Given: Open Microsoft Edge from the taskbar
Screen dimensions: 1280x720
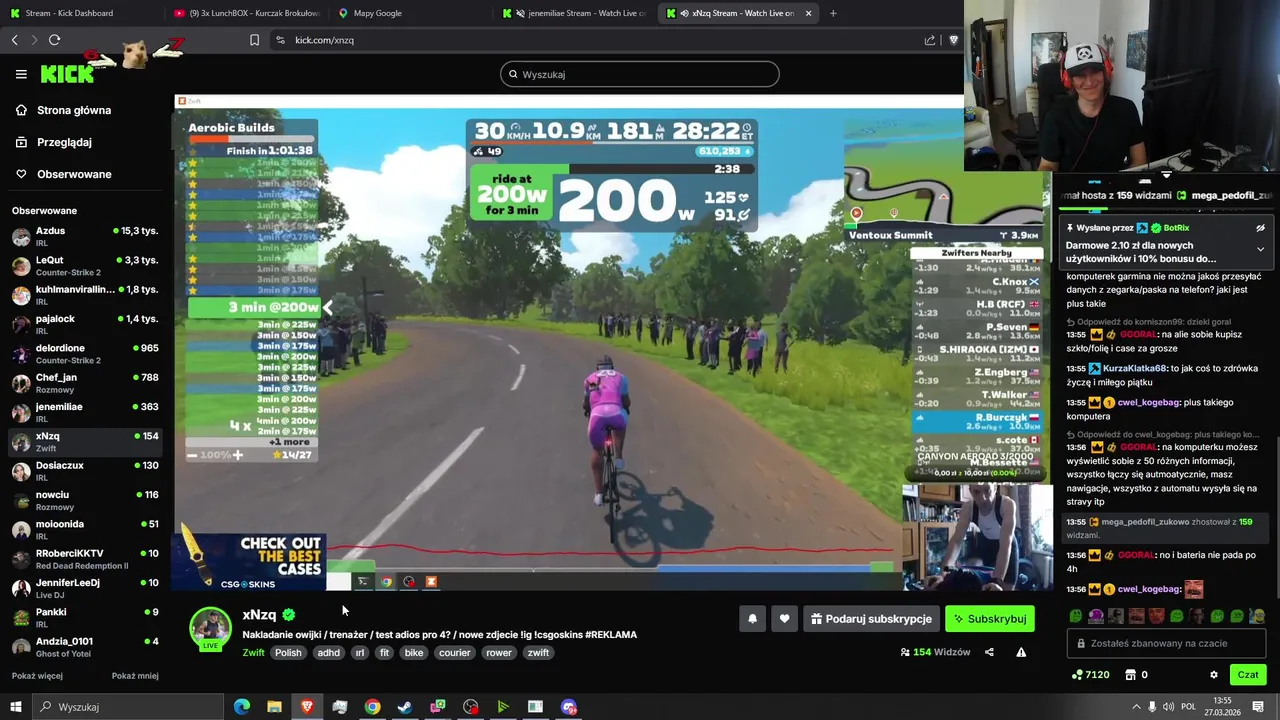Looking at the screenshot, I should [x=242, y=707].
